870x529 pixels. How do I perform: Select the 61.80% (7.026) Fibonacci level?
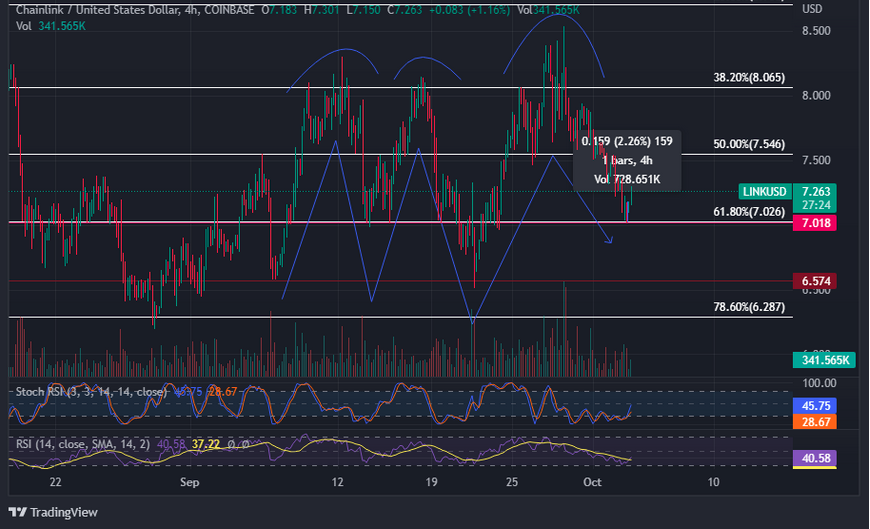(x=748, y=212)
